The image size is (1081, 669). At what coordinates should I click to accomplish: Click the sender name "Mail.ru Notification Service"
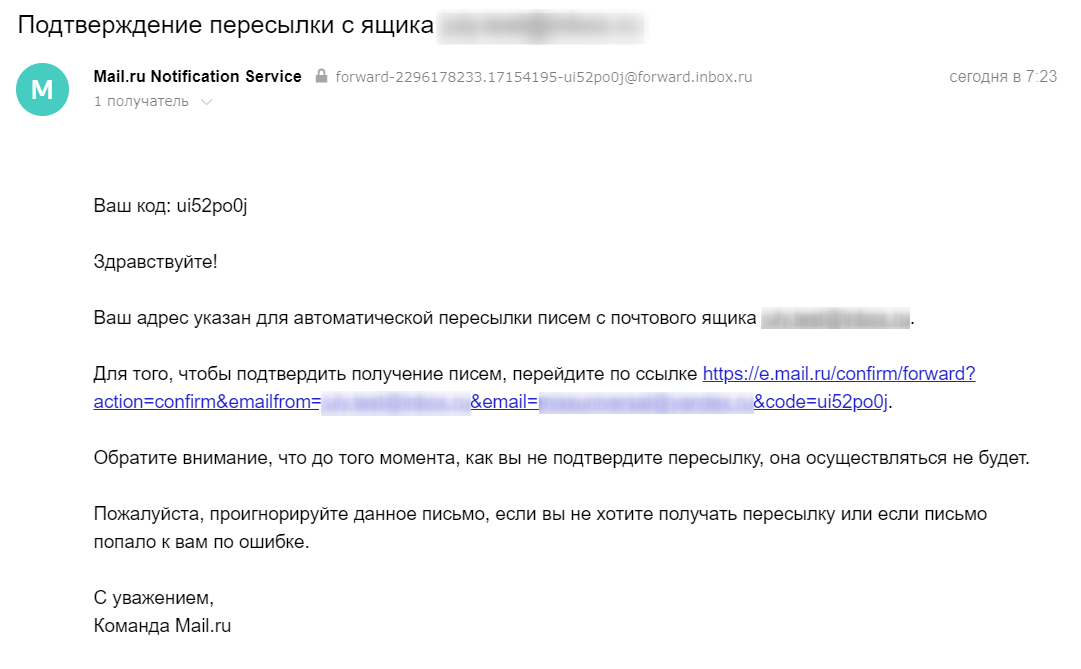point(197,77)
